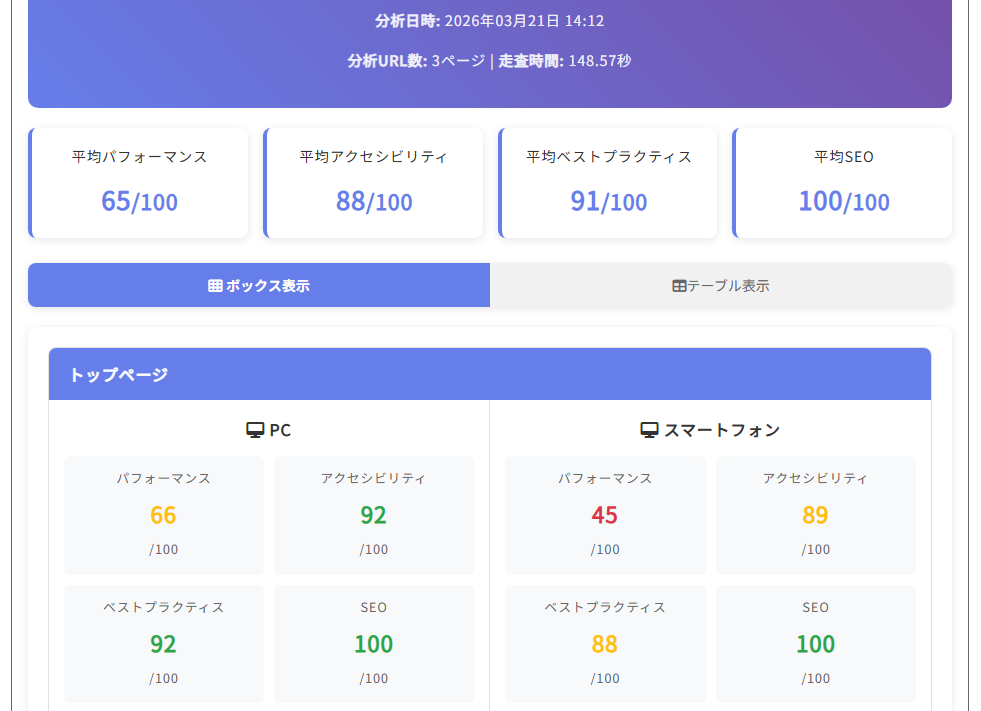Click the スマートフォン アクセシビリティ score 89
The width and height of the screenshot is (981, 711).
pos(815,515)
